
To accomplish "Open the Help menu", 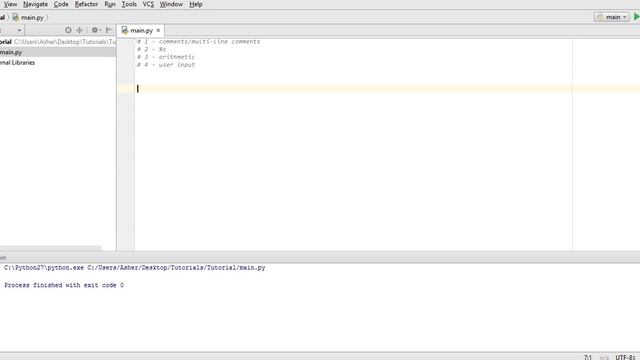I will tap(196, 4).
